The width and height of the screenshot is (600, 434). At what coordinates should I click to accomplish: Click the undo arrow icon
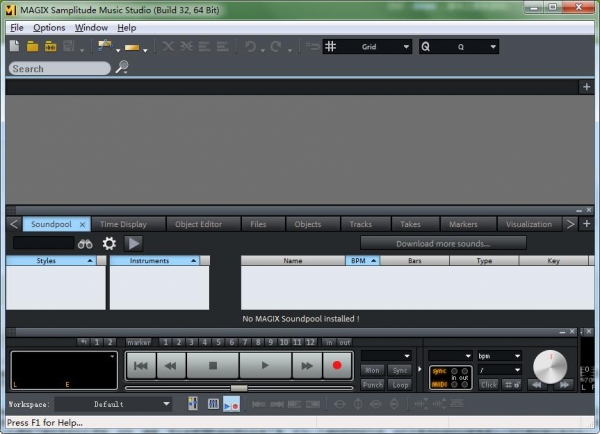pyautogui.click(x=251, y=47)
